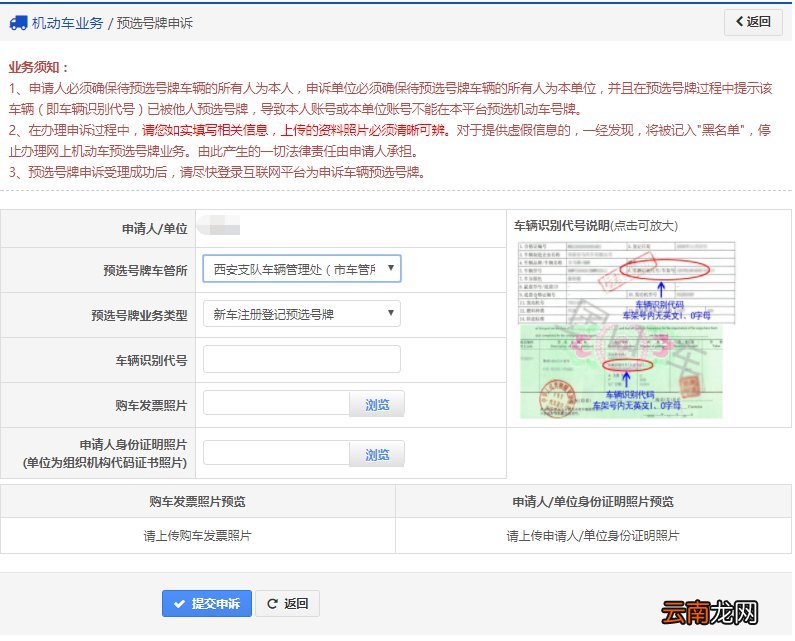Screen dimensions: 795x641
Task: Open the 预选号牌业务类型 dropdown
Action: coord(302,314)
